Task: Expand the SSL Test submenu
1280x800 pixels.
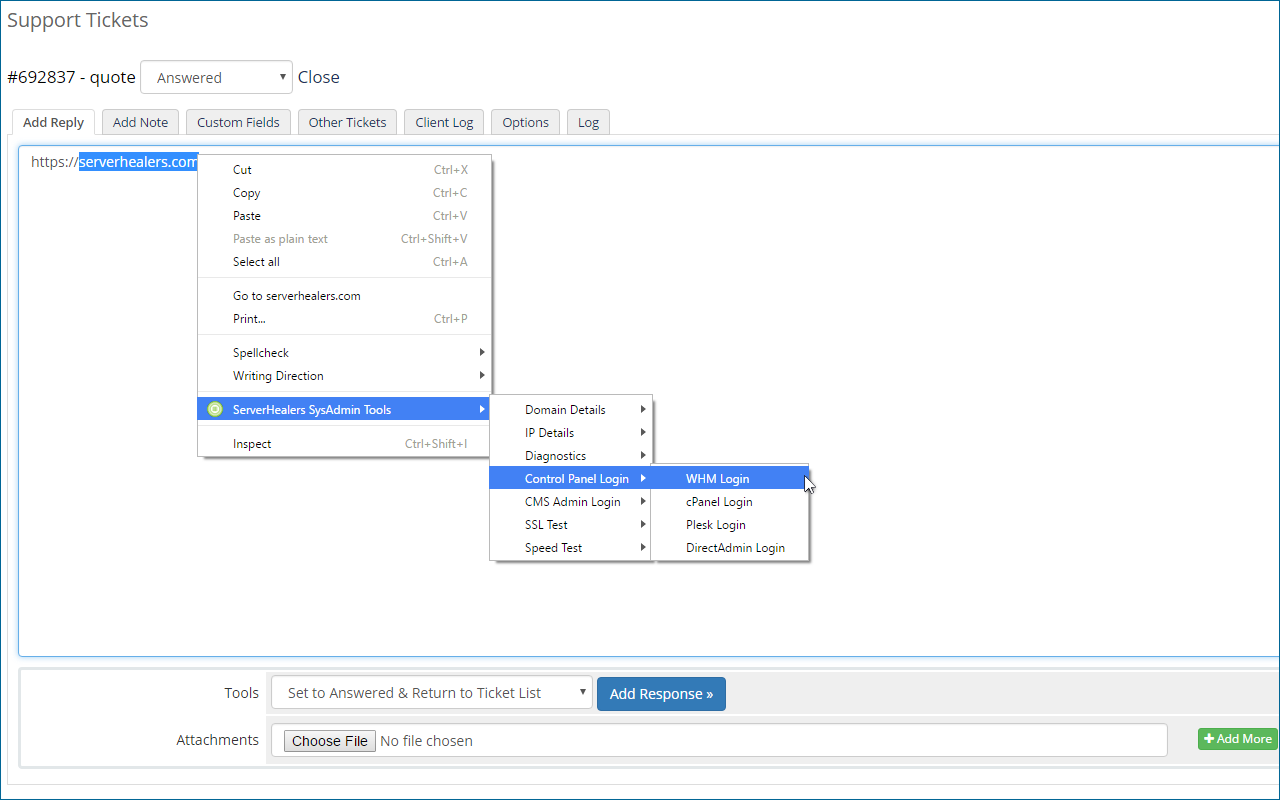Action: tap(570, 525)
